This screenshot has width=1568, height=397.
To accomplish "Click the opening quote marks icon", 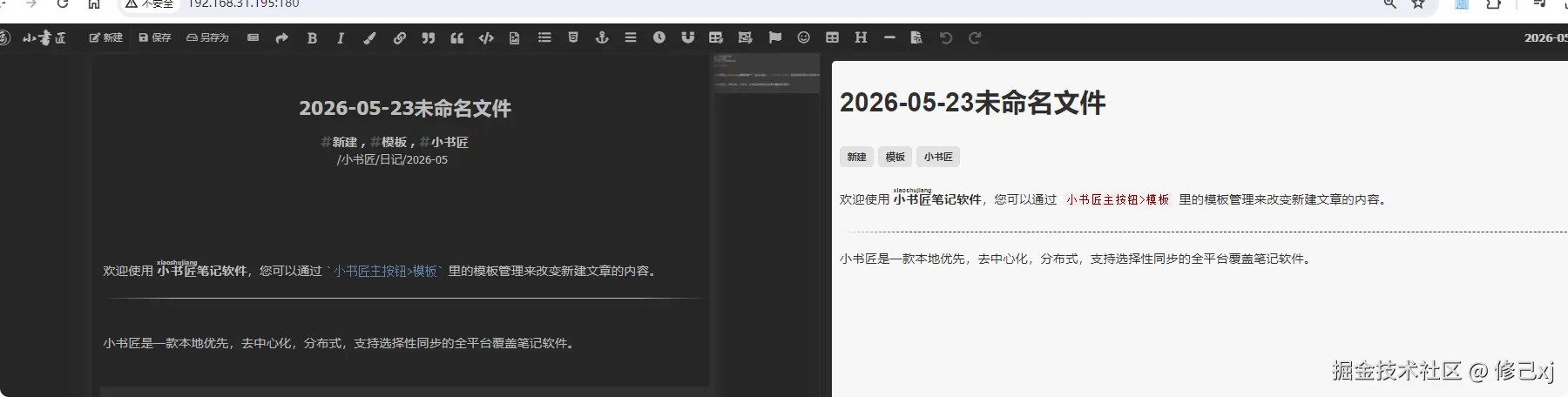I will [x=456, y=37].
